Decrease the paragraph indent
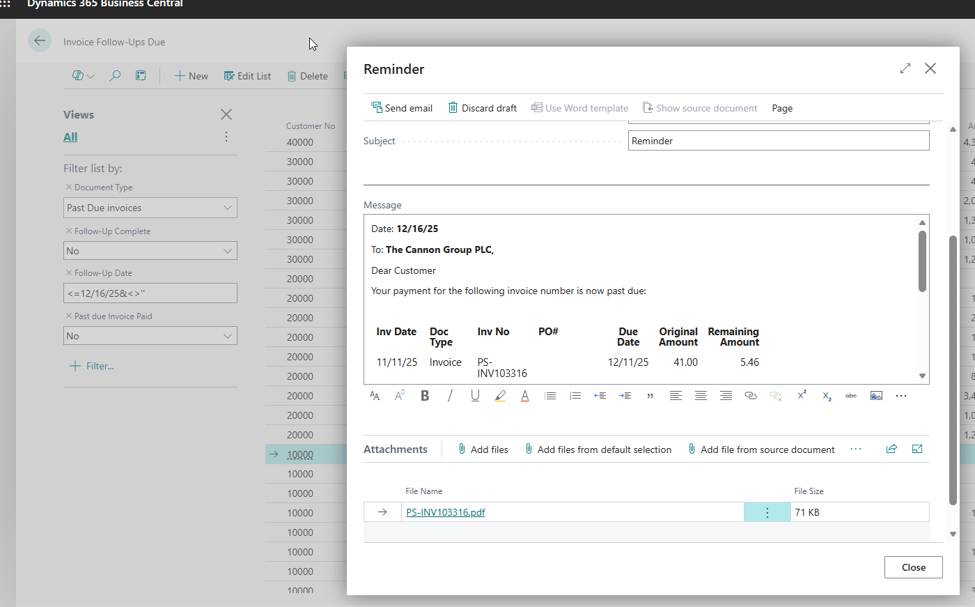 (600, 396)
